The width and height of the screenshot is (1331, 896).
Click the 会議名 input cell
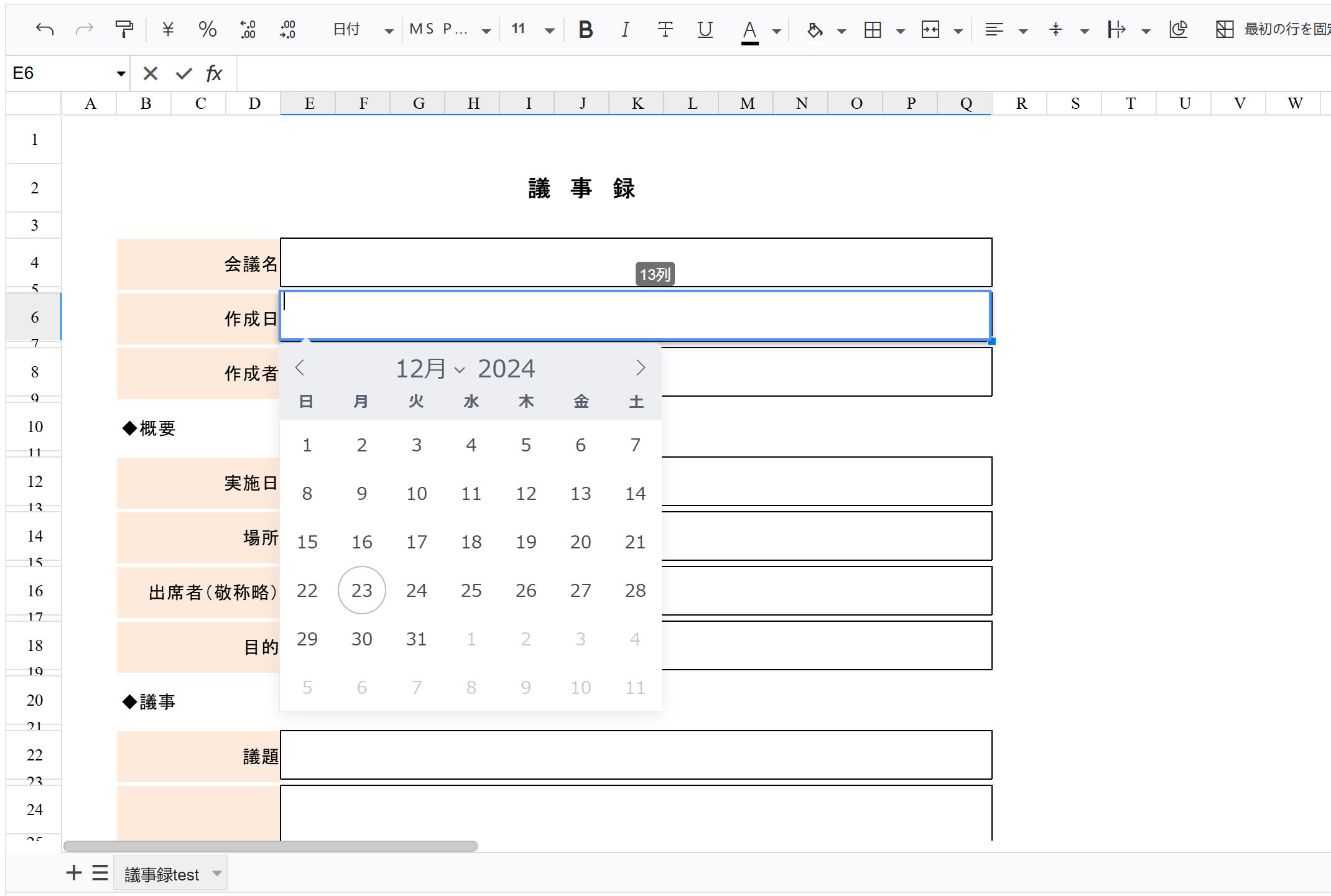tap(636, 262)
